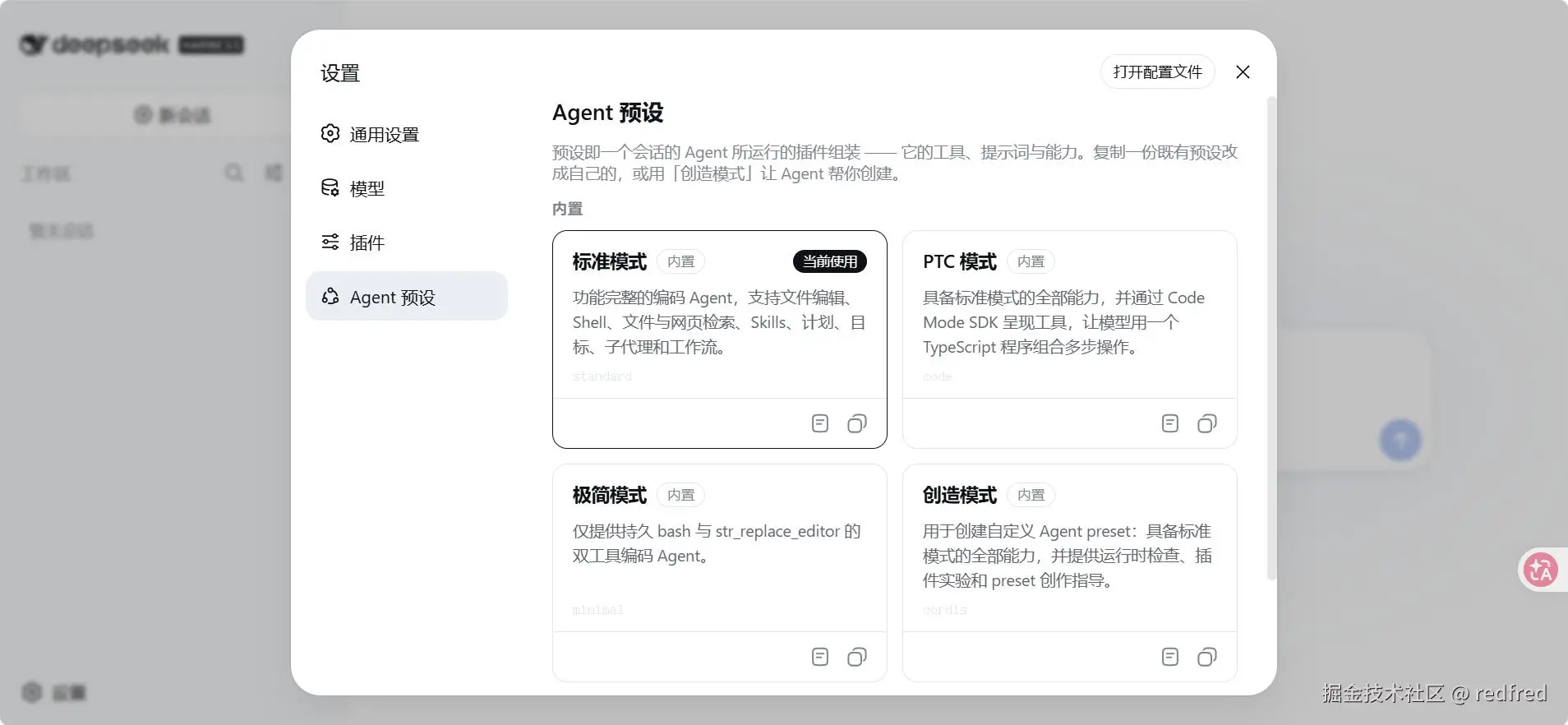
Task: Click the sliders icon beside 插件
Action: click(x=330, y=242)
